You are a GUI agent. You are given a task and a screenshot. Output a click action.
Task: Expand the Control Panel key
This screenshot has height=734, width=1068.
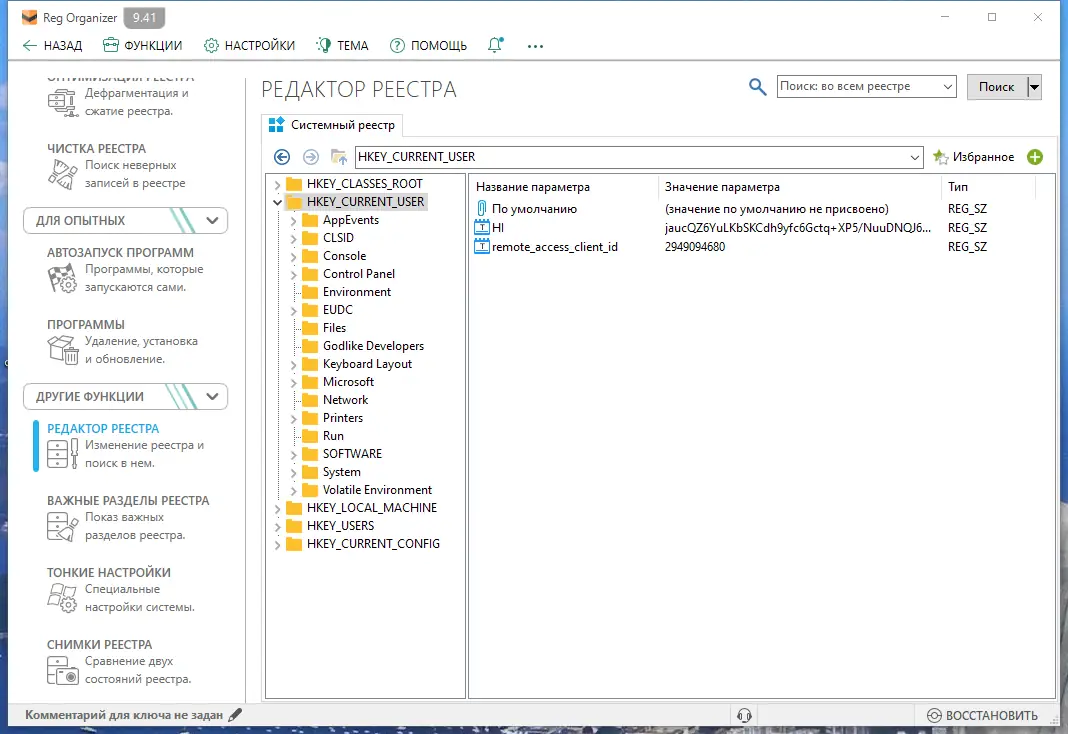[x=294, y=274]
